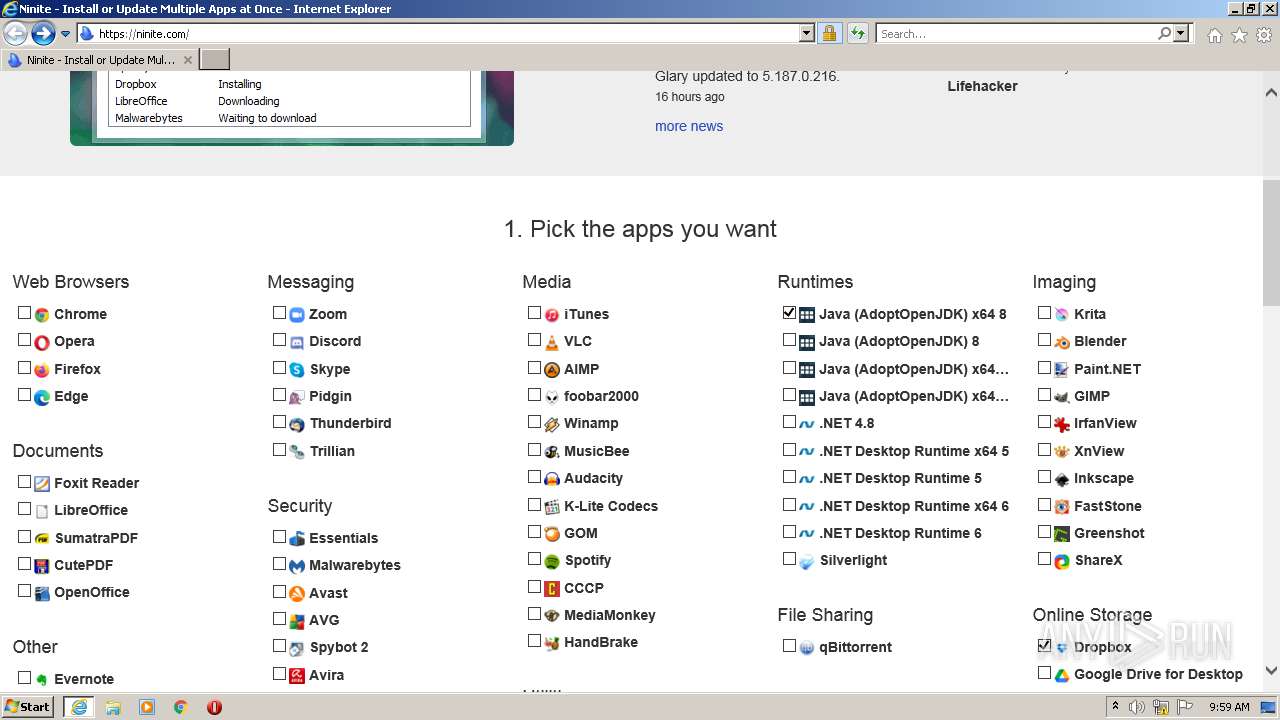The height and width of the screenshot is (720, 1280).
Task: Click the scrollbar down arrow
Action: [1271, 671]
